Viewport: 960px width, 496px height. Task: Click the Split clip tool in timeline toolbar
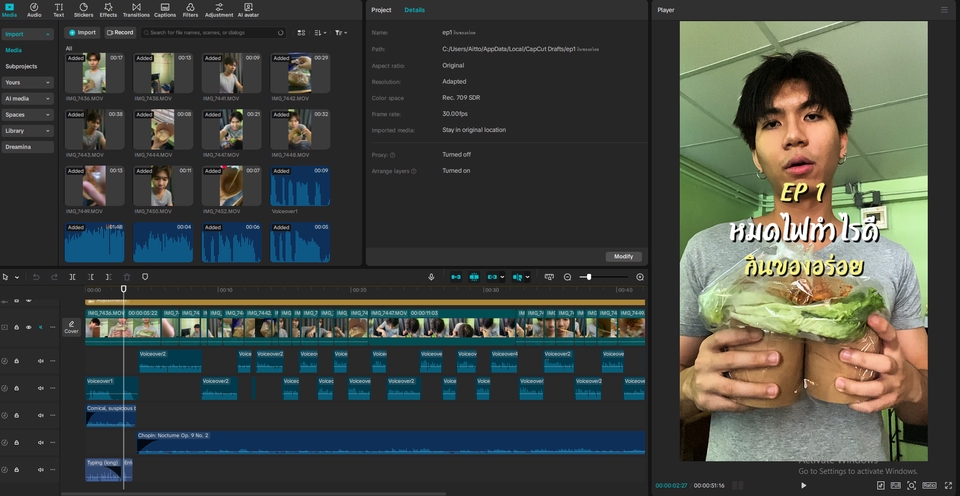[x=72, y=277]
